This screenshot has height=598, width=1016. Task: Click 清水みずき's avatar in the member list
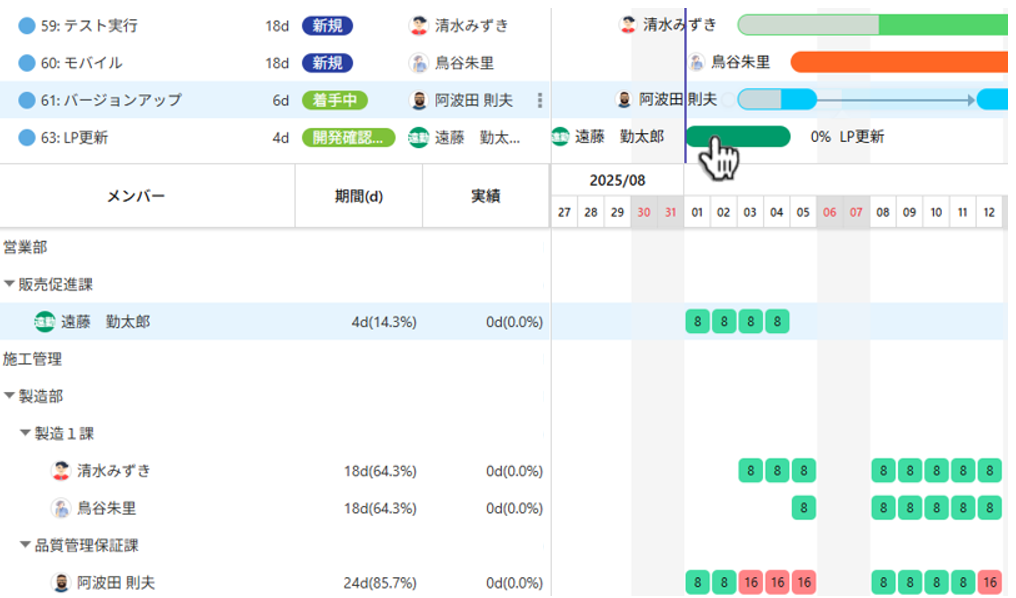(61, 471)
